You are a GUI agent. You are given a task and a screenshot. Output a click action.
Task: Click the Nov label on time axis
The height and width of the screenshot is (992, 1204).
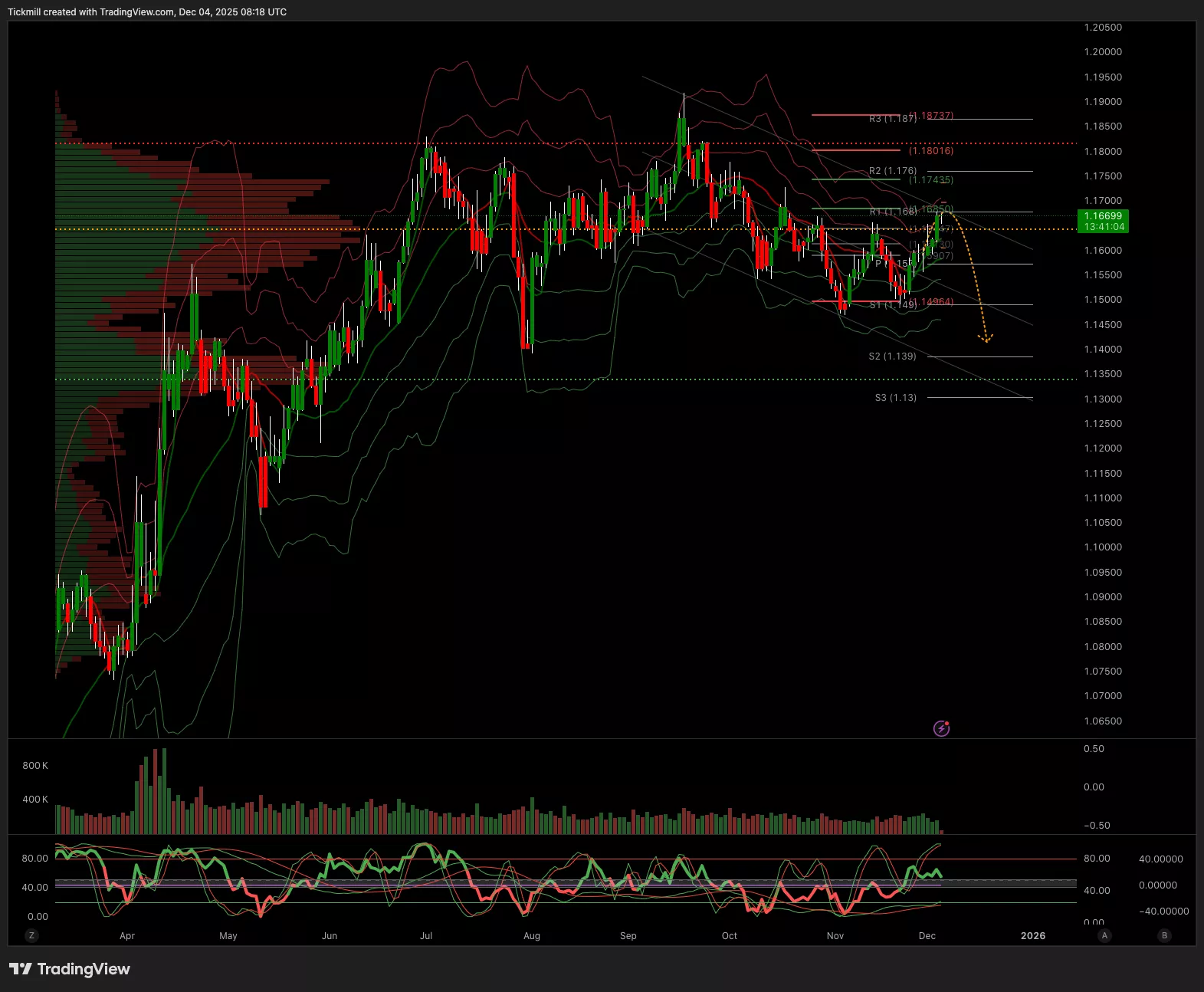click(835, 935)
